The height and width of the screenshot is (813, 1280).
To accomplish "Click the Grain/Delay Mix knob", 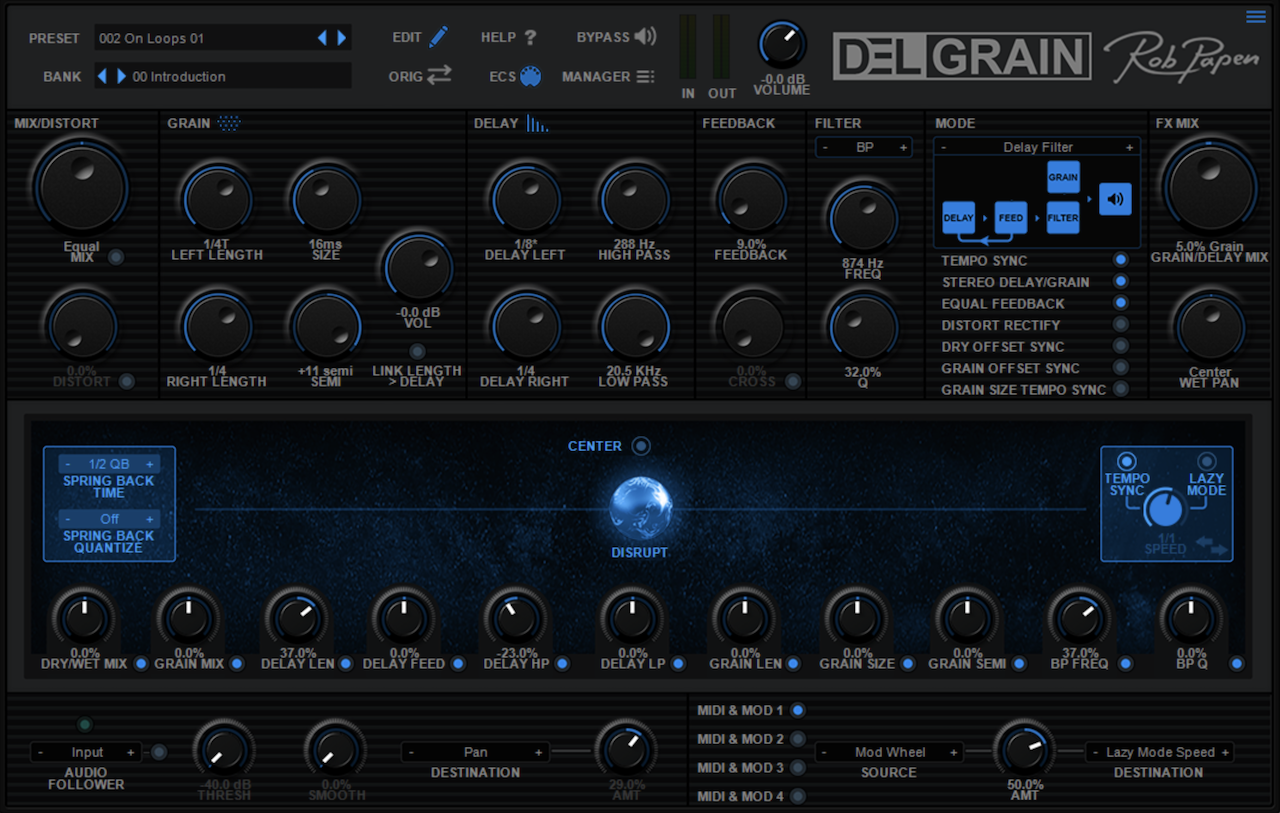I will [x=1209, y=187].
